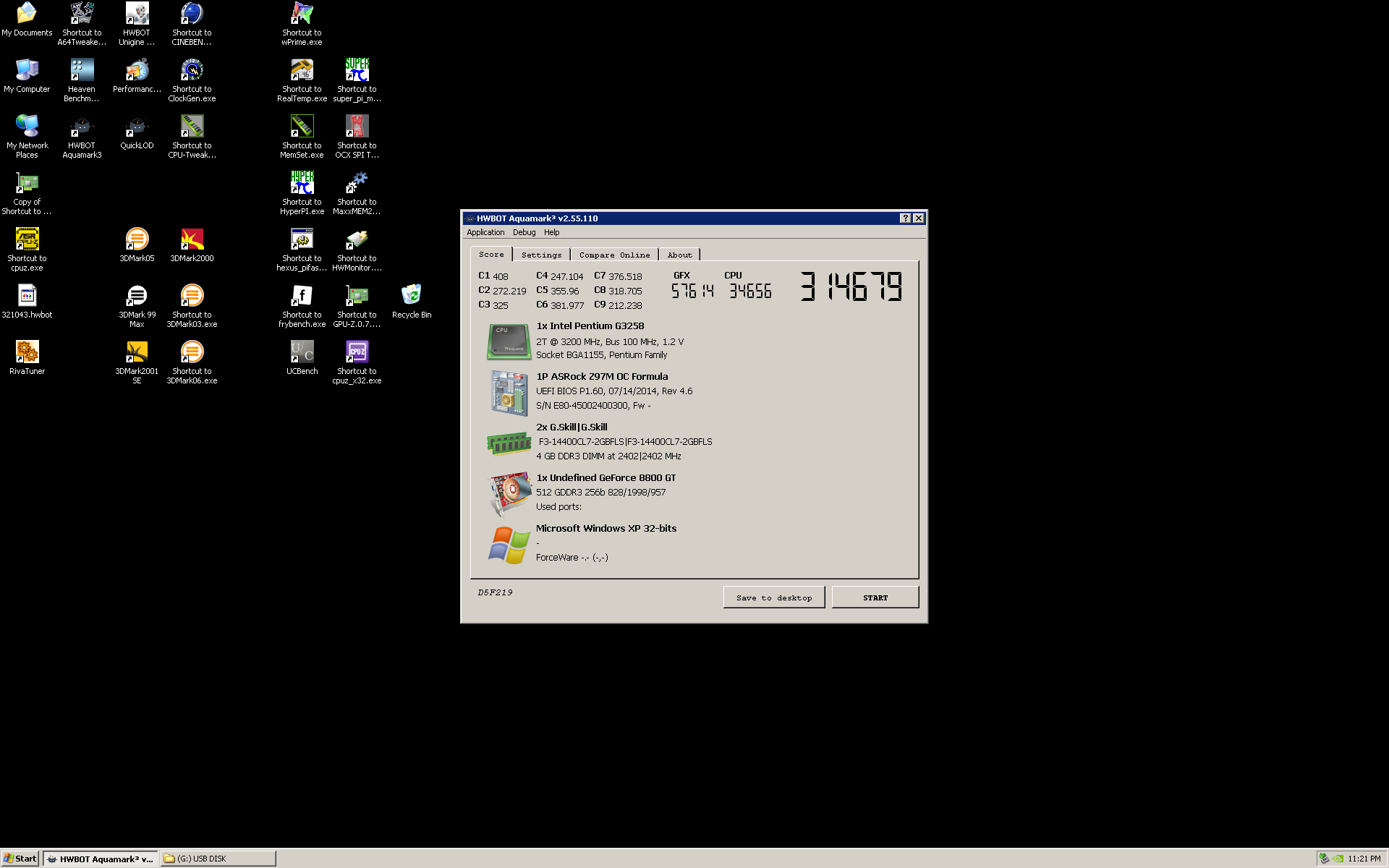
Task: Select 3DMark2001 SE desktop icon
Action: click(x=137, y=362)
